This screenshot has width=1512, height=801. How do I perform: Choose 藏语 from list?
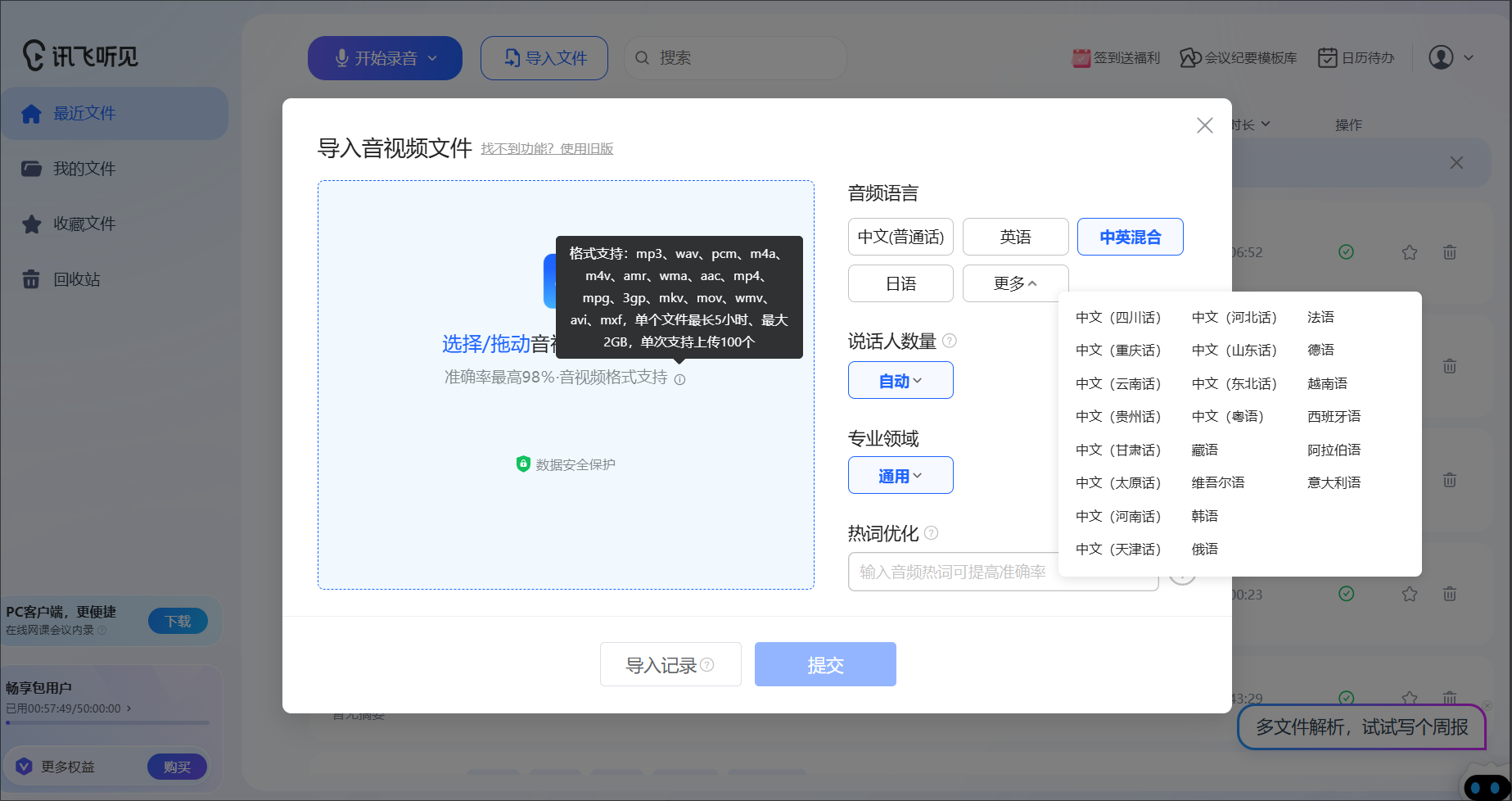tap(1205, 450)
